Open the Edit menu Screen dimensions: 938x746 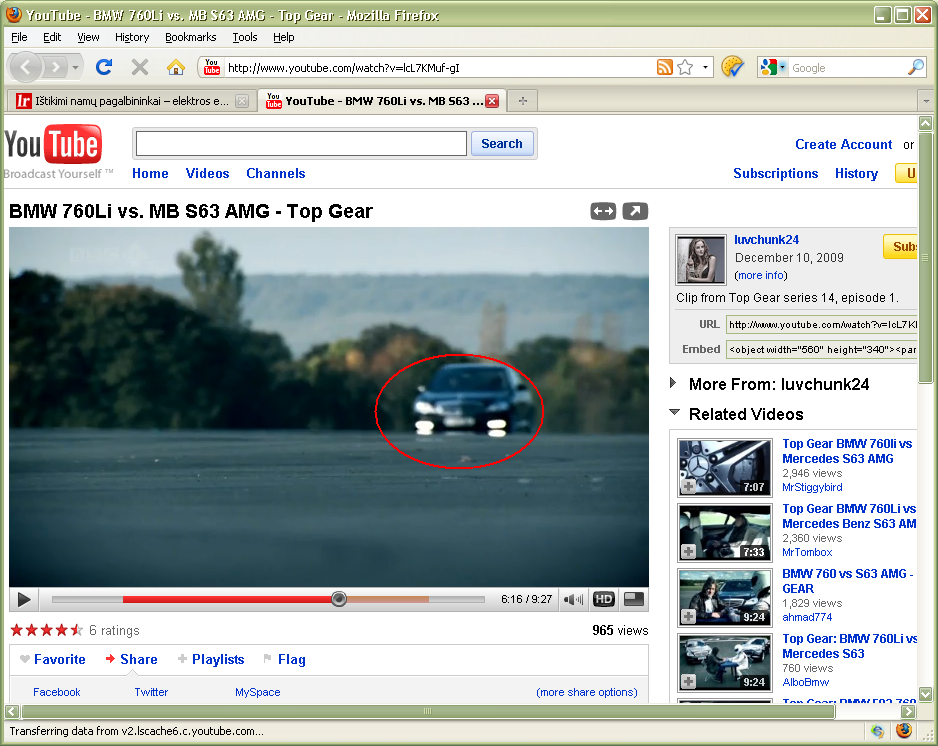(x=52, y=37)
